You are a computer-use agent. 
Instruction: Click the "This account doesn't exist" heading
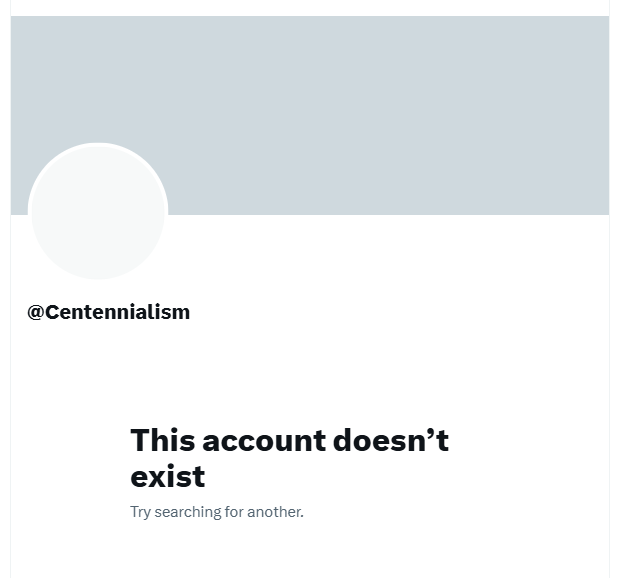pos(290,457)
